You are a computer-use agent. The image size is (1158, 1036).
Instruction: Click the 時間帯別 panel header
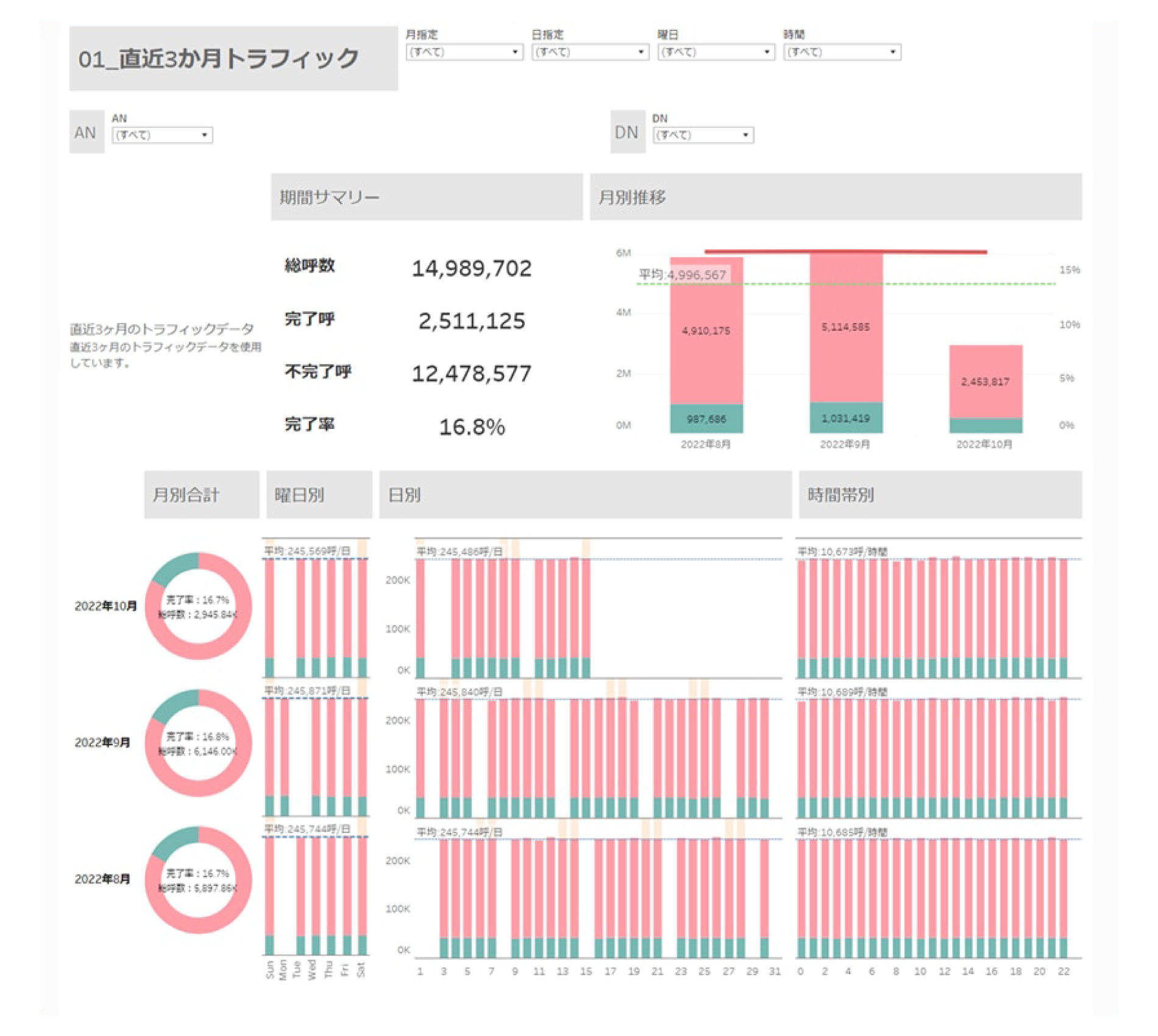click(841, 495)
